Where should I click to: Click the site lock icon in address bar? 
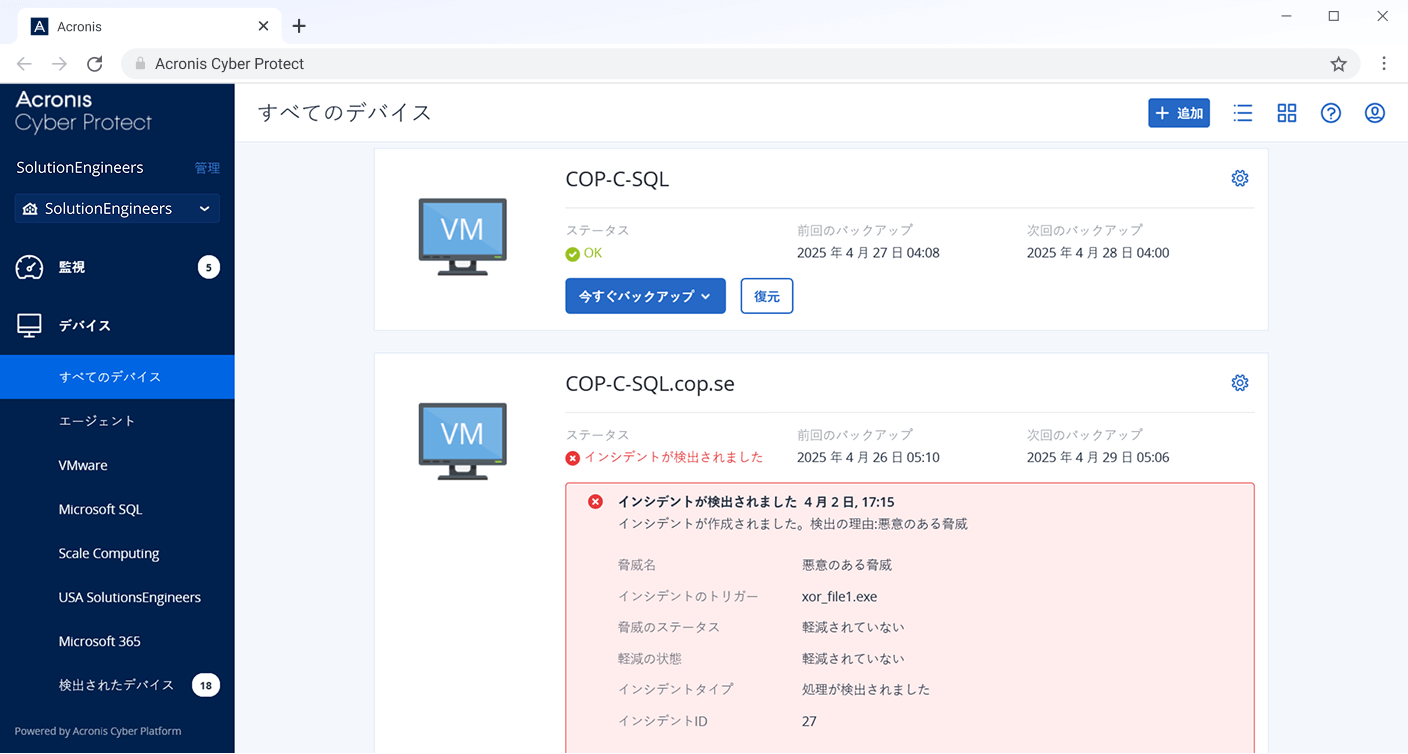click(x=140, y=64)
